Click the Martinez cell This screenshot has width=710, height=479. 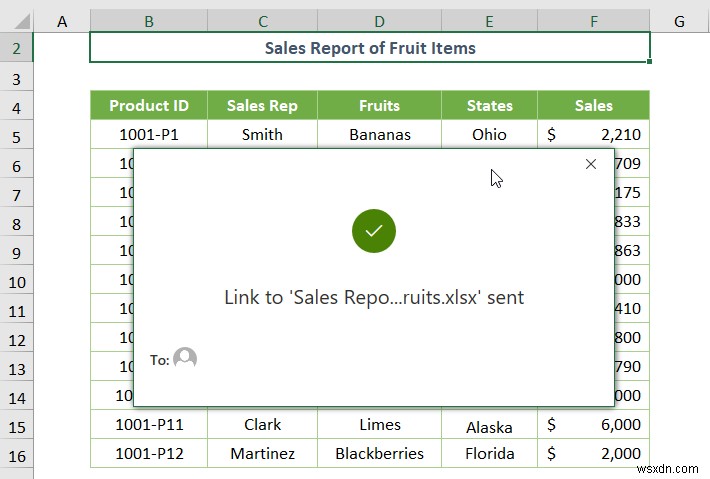click(262, 453)
